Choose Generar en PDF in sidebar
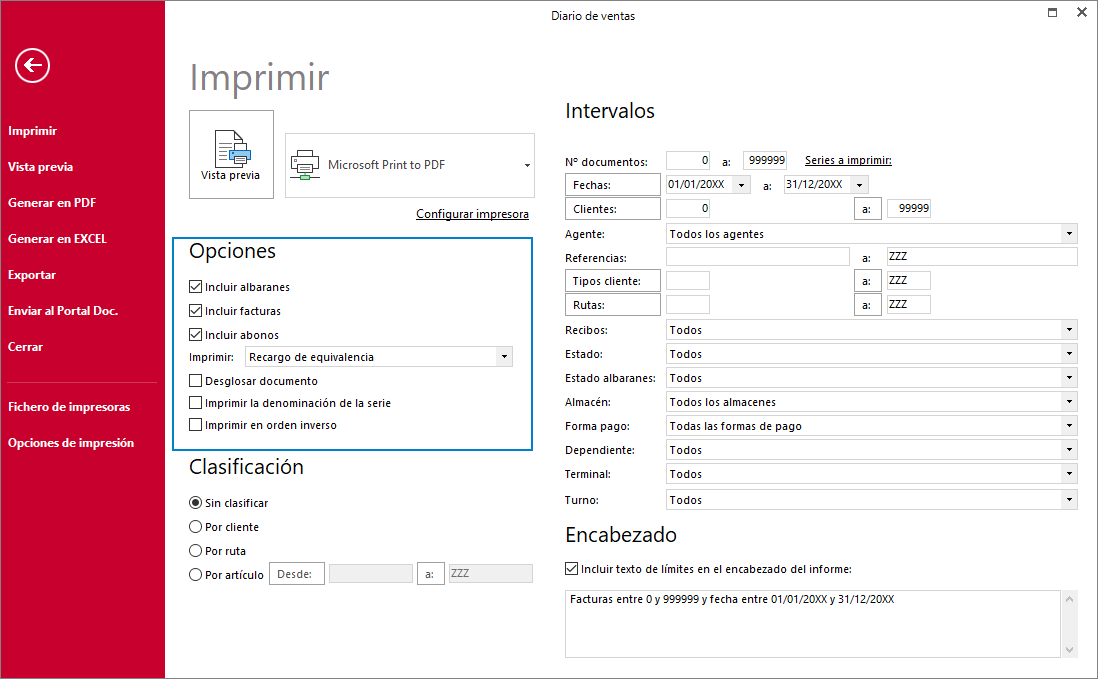 52,203
